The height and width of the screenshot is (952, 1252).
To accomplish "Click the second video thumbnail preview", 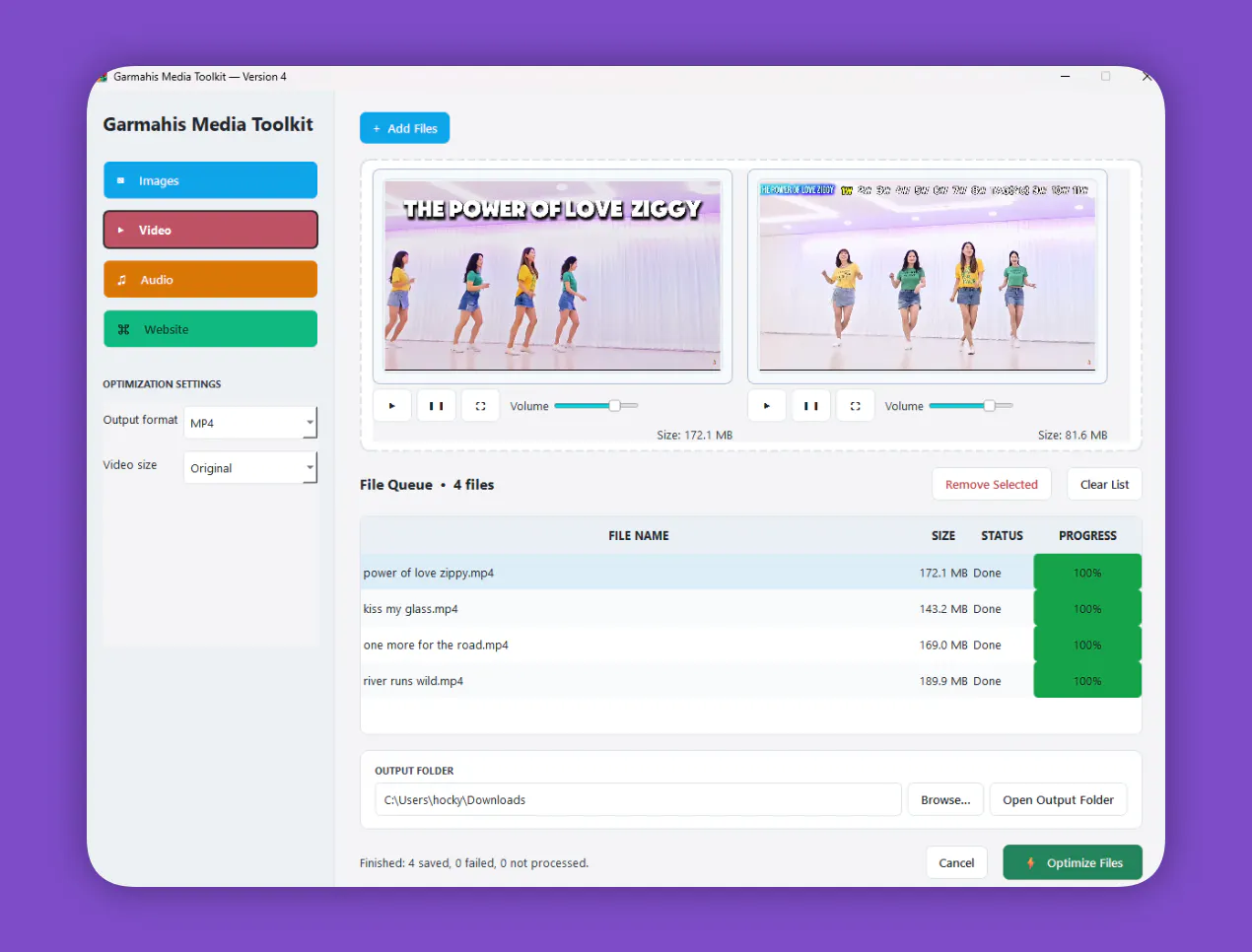I will [x=927, y=275].
